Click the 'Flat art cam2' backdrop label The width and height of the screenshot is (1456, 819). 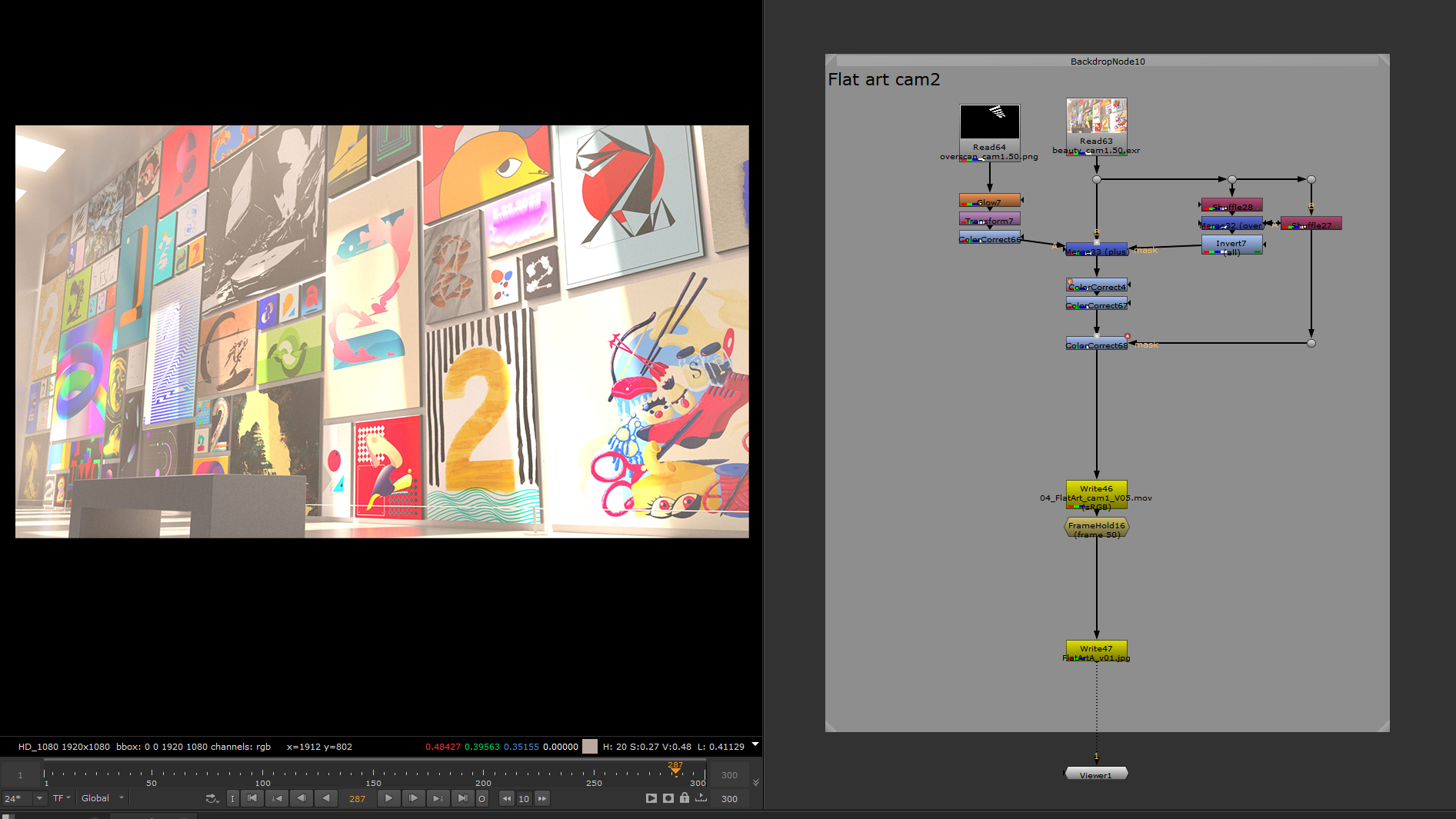click(x=884, y=79)
